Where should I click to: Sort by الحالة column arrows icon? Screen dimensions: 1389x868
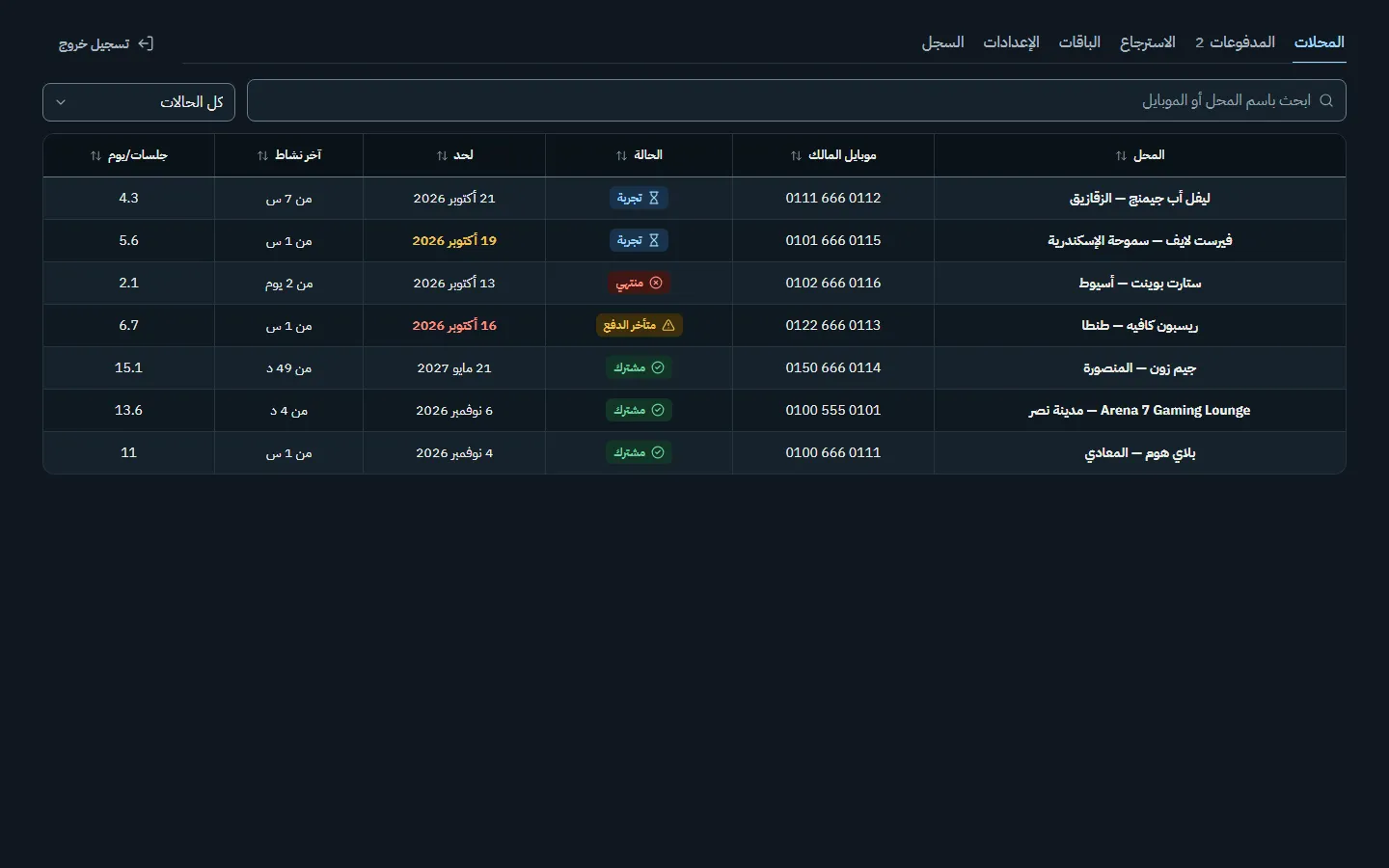(621, 155)
